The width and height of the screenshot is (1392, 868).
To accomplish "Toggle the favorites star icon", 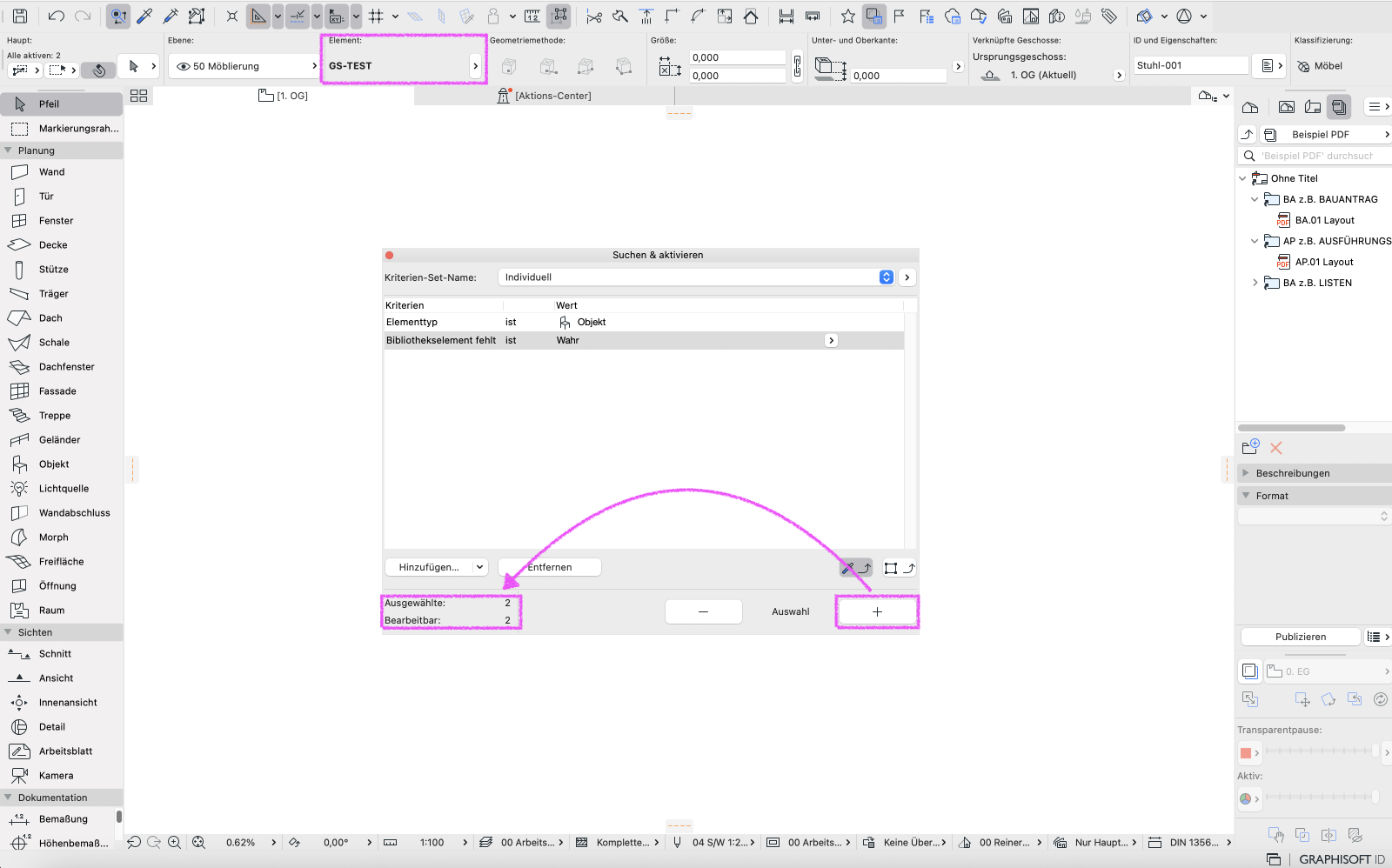I will [847, 16].
